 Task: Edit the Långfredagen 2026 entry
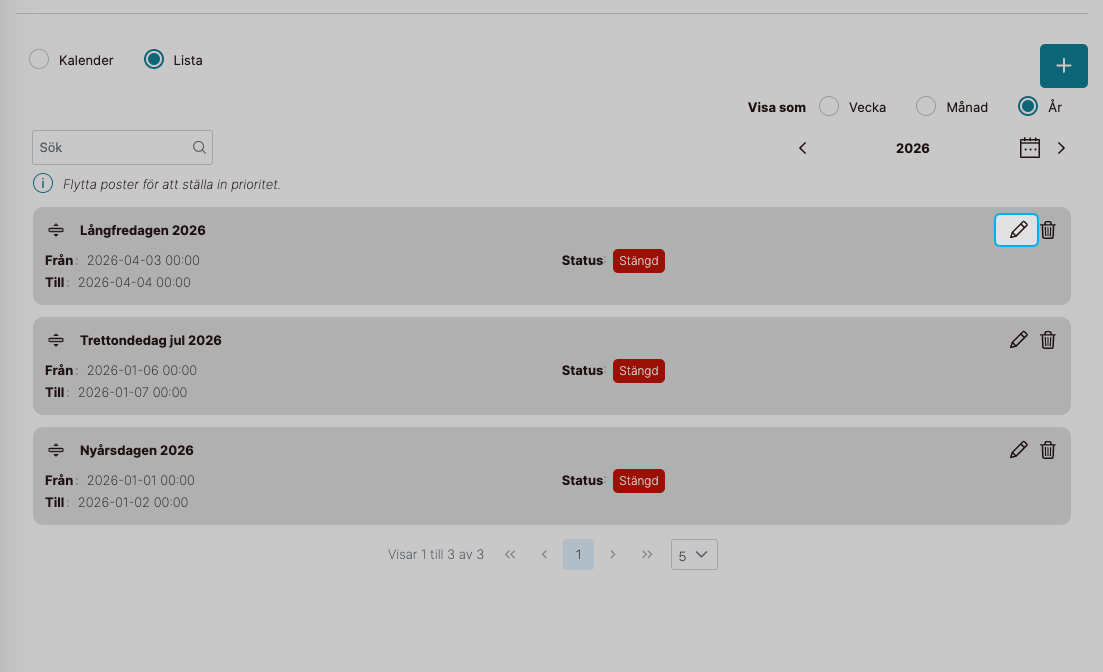[1017, 230]
